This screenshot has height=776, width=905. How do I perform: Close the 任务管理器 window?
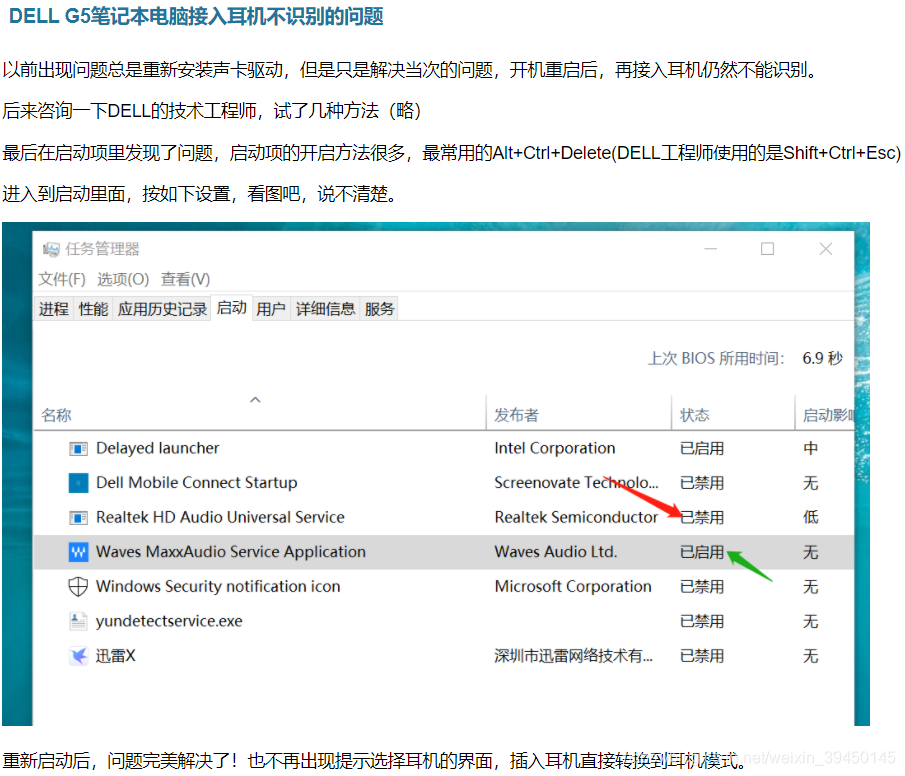coord(826,249)
